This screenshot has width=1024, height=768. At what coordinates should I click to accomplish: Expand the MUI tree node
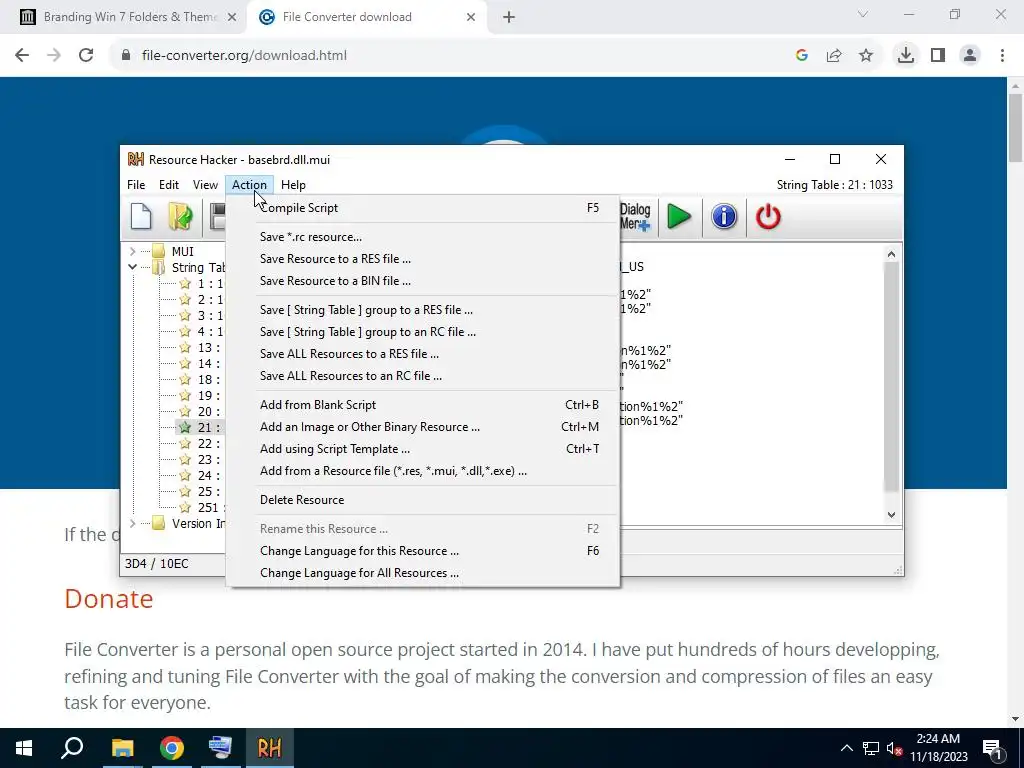(133, 251)
